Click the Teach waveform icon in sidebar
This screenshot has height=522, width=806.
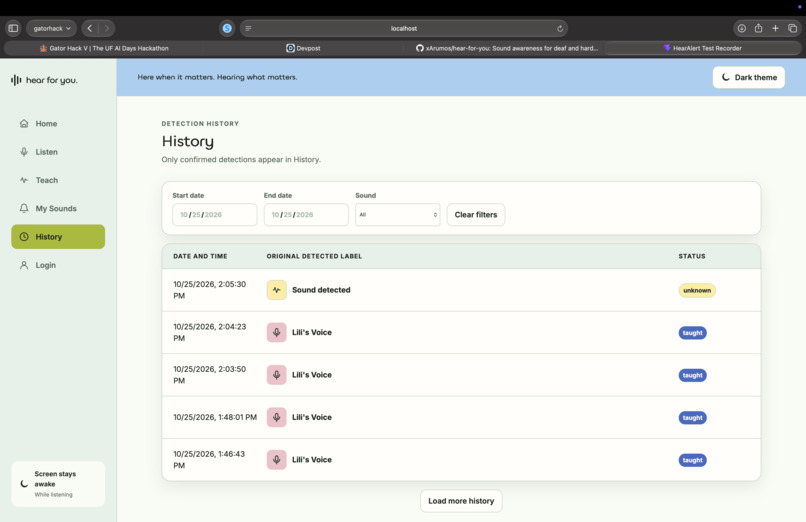click(24, 180)
